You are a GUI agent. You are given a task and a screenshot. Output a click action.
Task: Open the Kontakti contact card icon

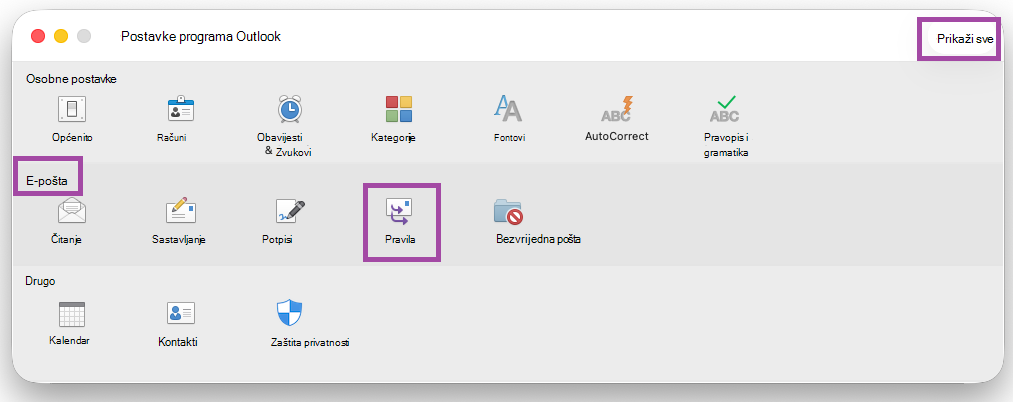pyautogui.click(x=180, y=313)
